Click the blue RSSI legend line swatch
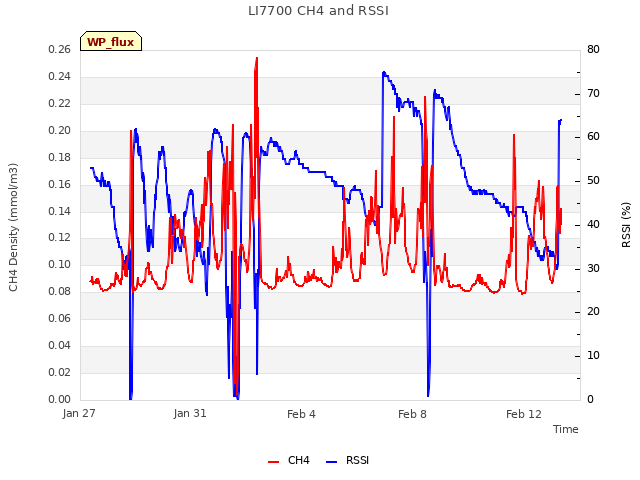Image resolution: width=640 pixels, height=480 pixels. pos(332,462)
